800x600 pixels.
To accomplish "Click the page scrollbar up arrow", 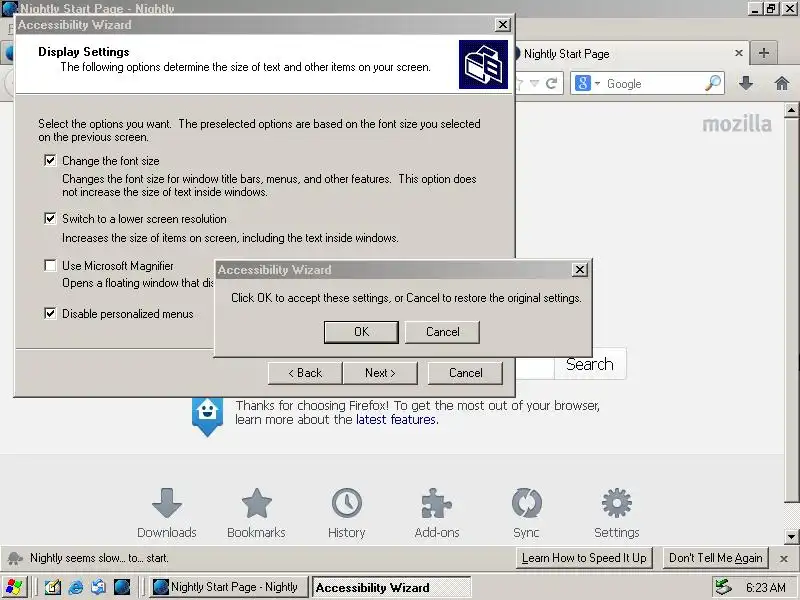I will (x=791, y=110).
